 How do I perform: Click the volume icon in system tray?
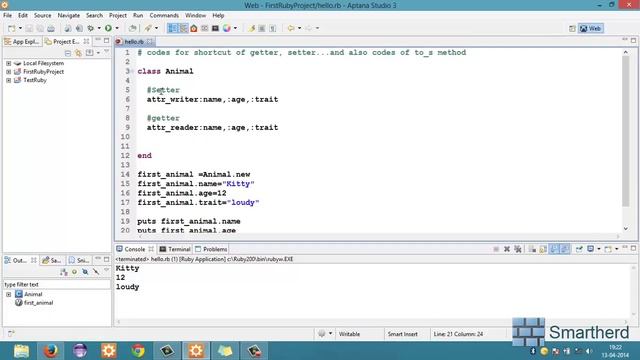point(589,351)
